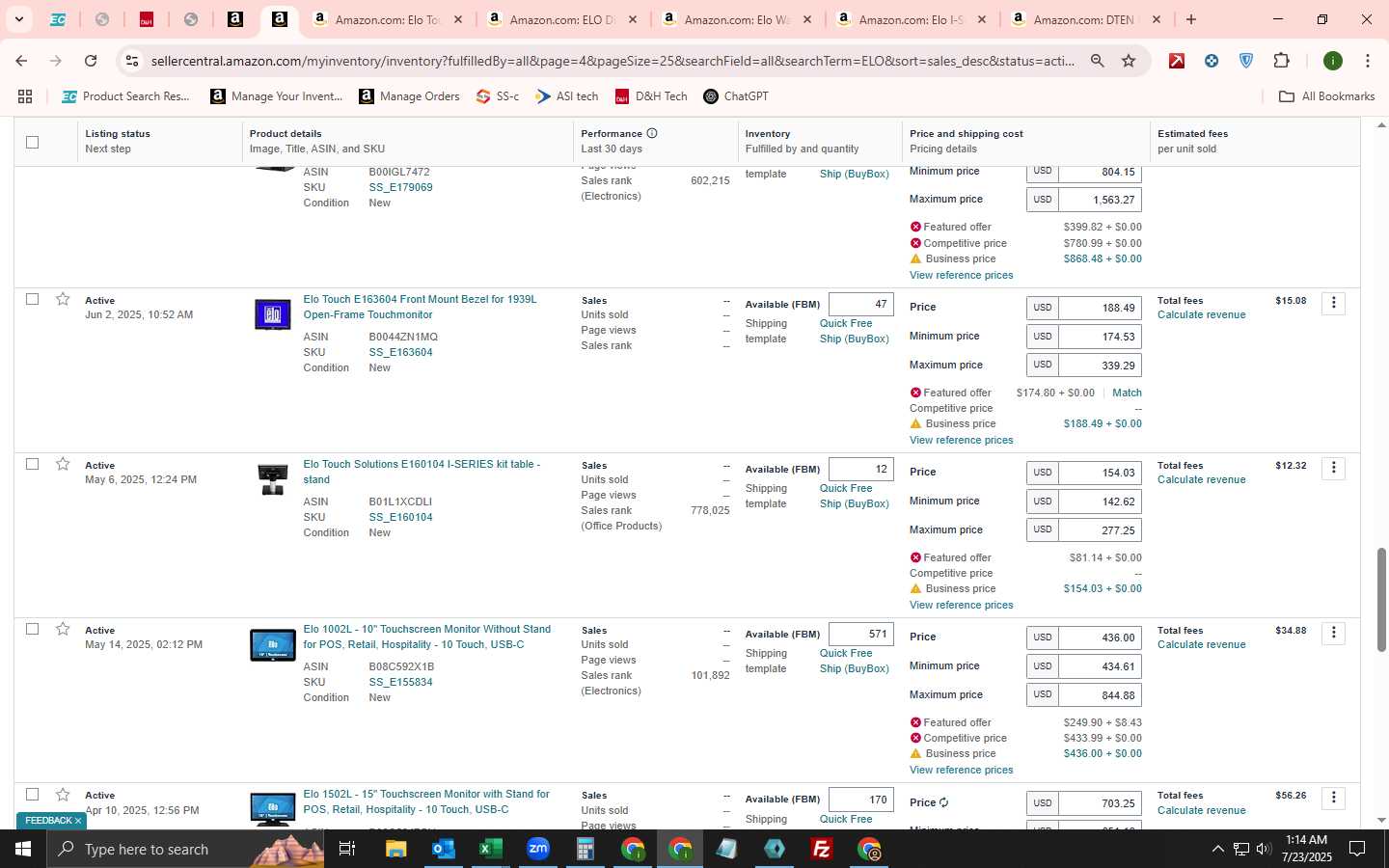Open actions menu for Elo 1002L listing

(1333, 633)
